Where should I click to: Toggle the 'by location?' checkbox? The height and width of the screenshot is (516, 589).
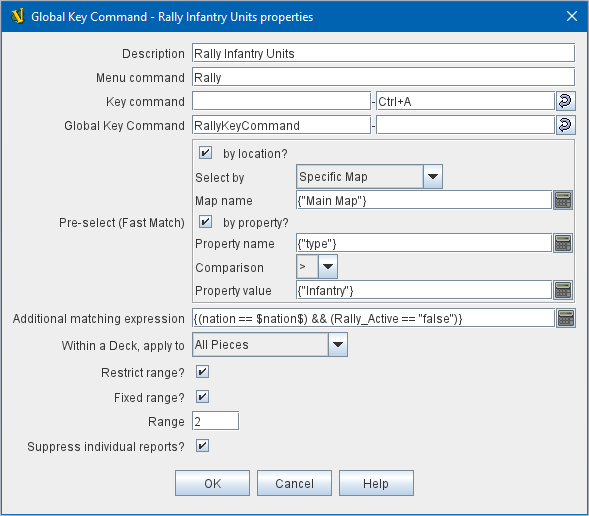[x=205, y=153]
